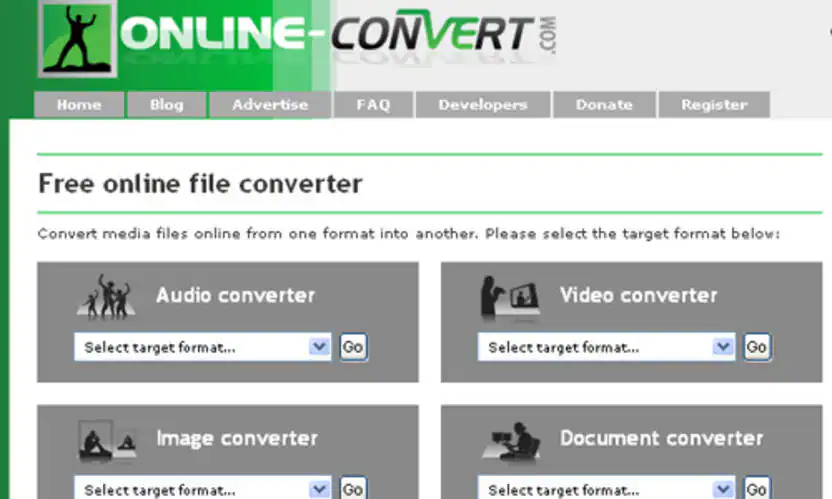Open the Blog menu tab
The height and width of the screenshot is (499, 832).
167,105
